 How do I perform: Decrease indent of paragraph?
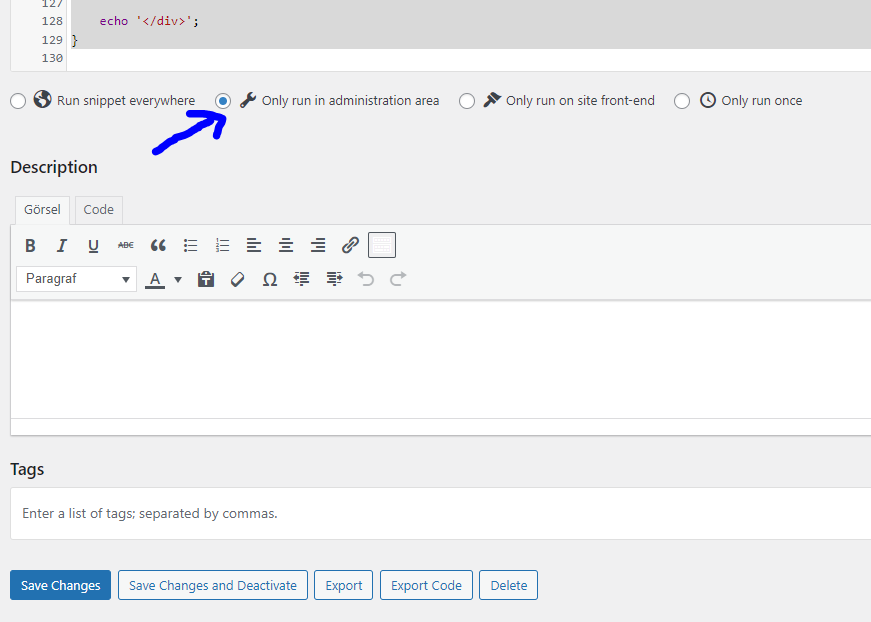pyautogui.click(x=302, y=279)
